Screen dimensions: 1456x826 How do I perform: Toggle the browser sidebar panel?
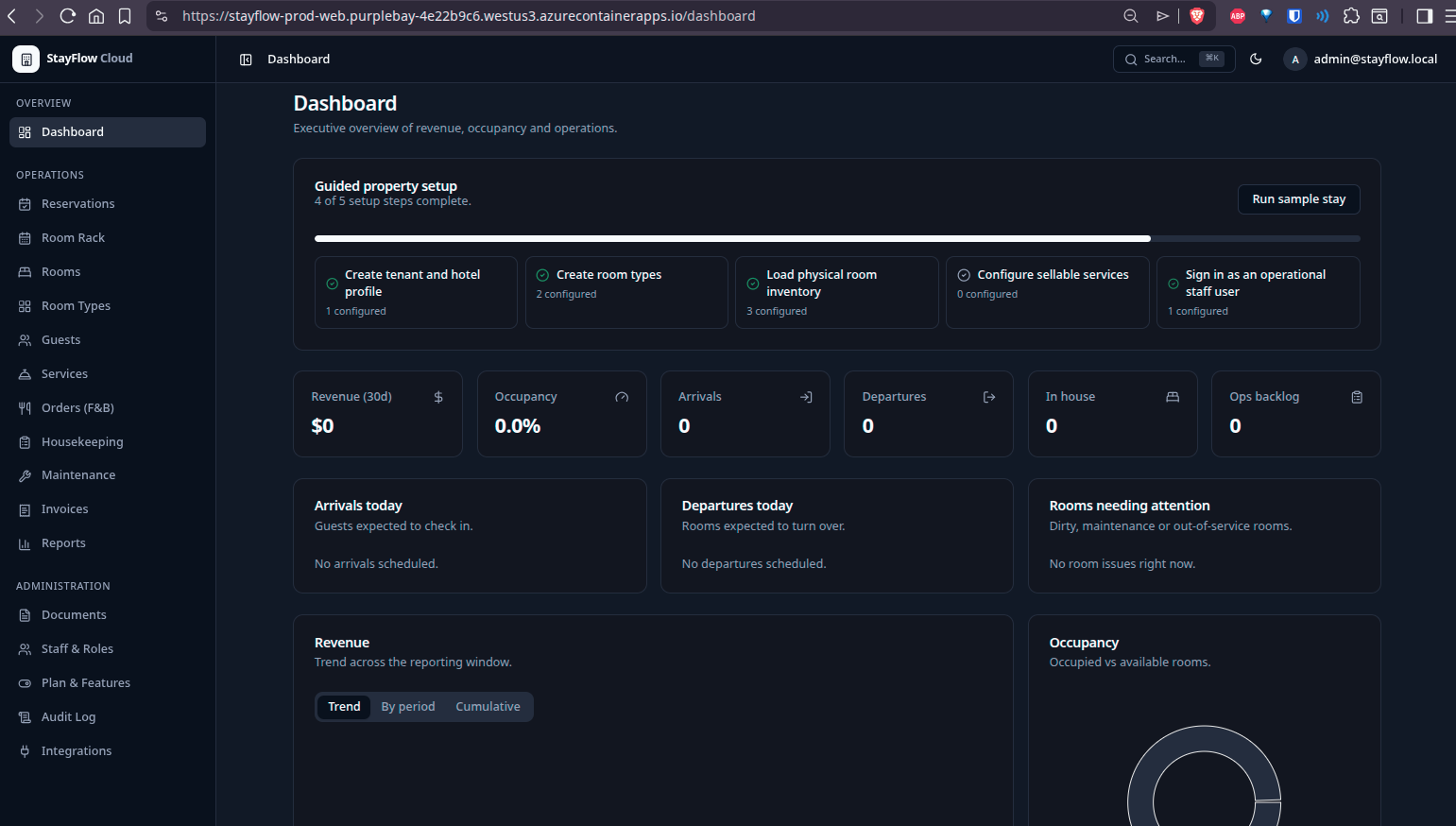1425,16
